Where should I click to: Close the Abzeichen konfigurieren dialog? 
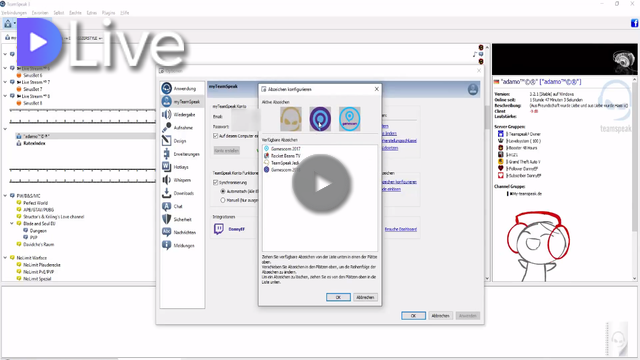(377, 89)
